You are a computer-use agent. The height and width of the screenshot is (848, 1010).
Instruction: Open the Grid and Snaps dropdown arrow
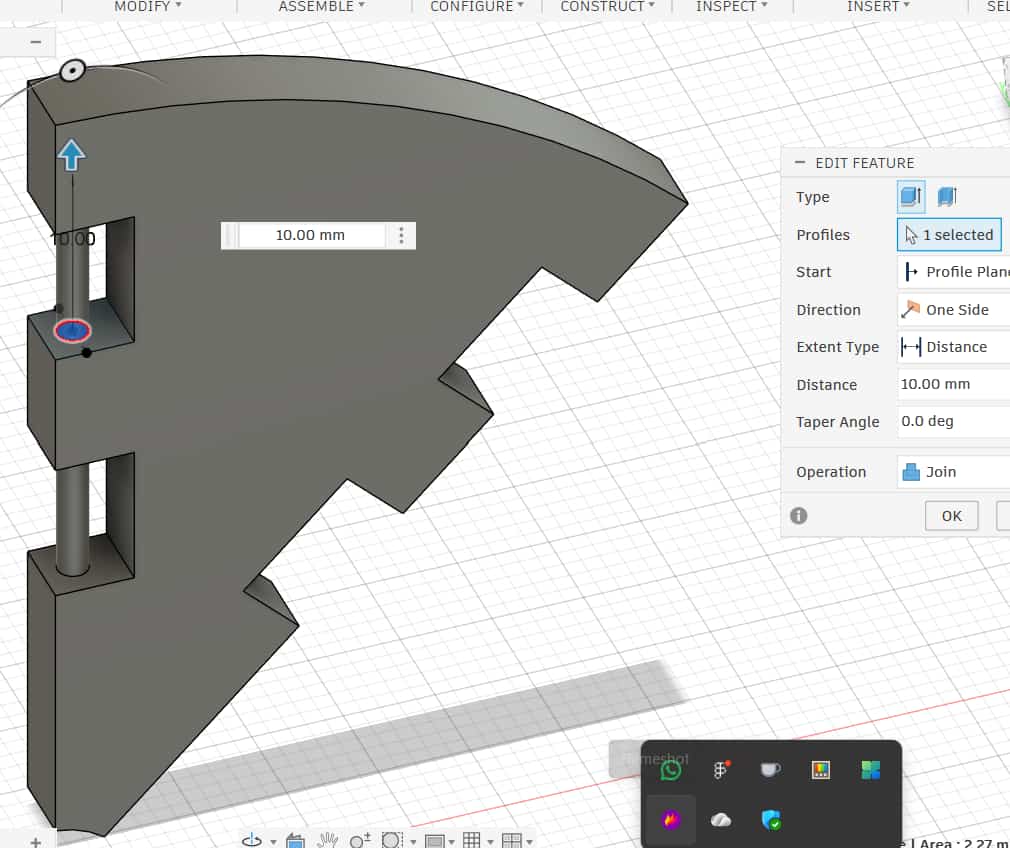pyautogui.click(x=491, y=842)
